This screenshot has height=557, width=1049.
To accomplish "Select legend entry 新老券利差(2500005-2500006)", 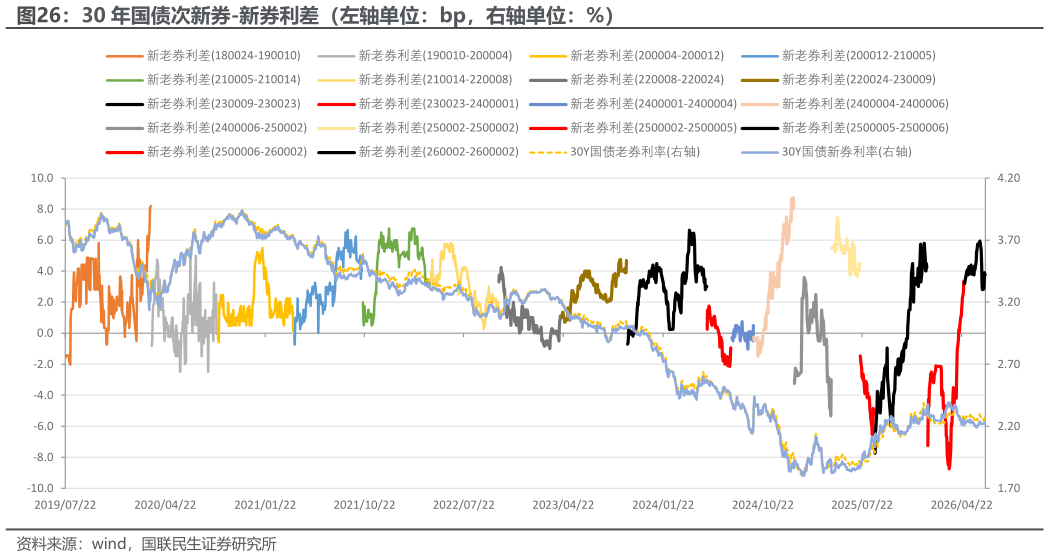I will click(845, 128).
